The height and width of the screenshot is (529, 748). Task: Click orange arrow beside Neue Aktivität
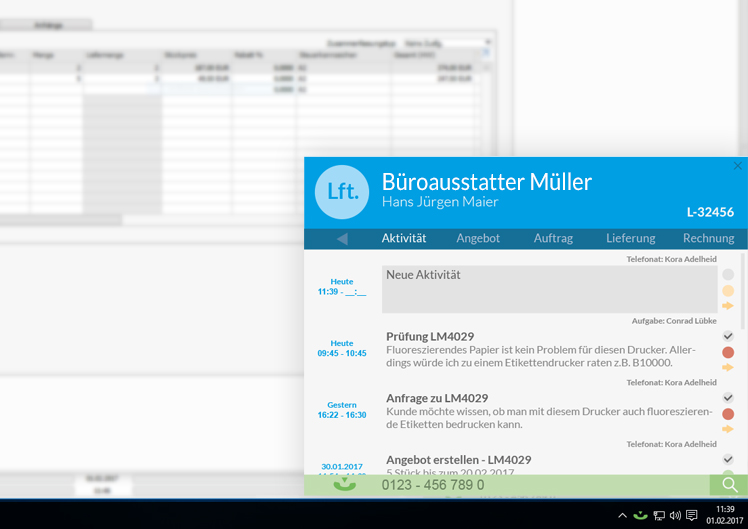tap(728, 306)
